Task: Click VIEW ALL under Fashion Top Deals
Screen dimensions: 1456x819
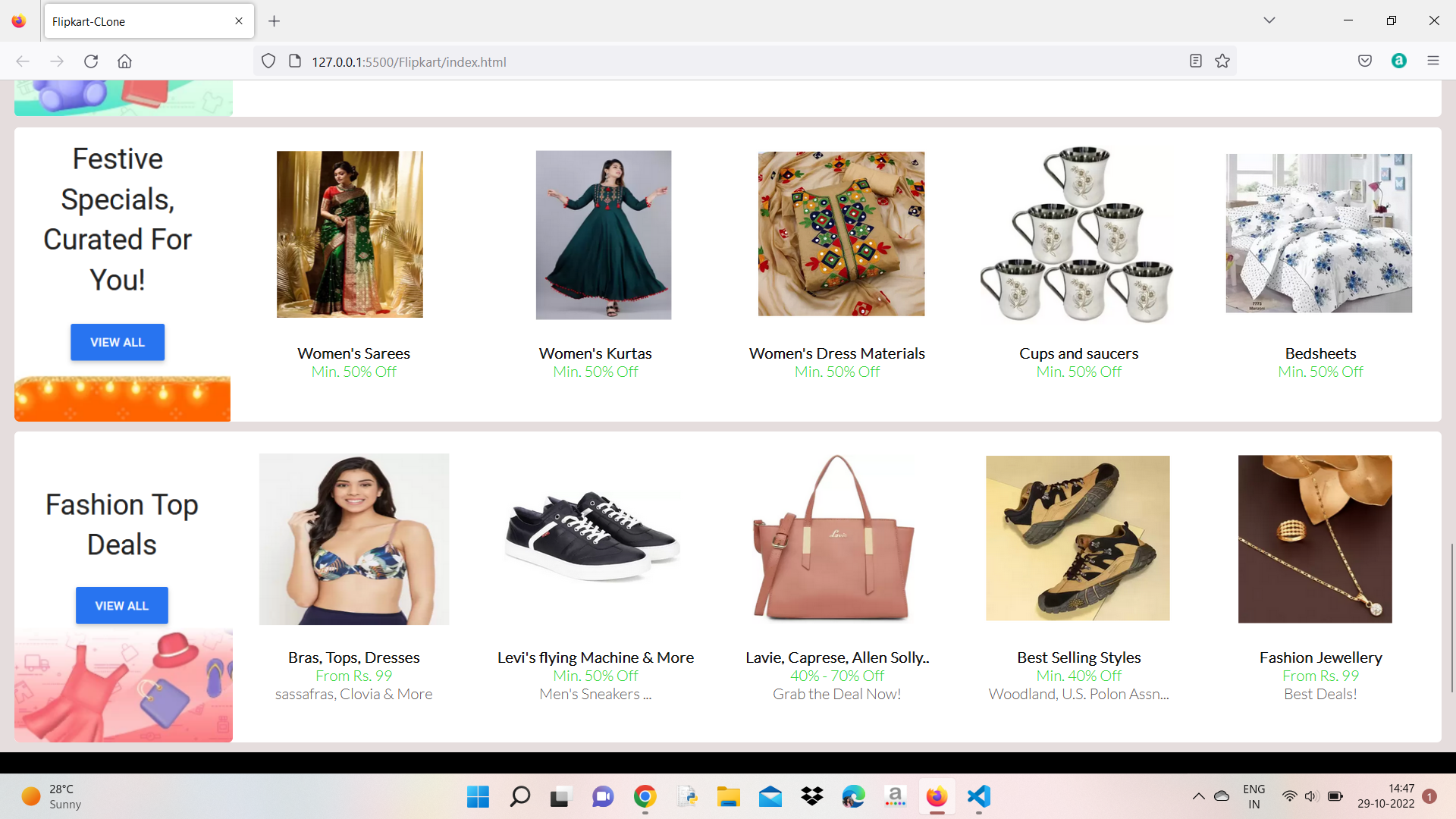Action: (121, 605)
